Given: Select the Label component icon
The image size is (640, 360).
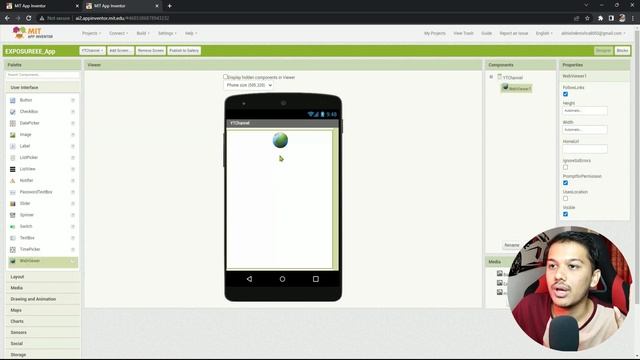Looking at the screenshot, I should click(x=13, y=146).
